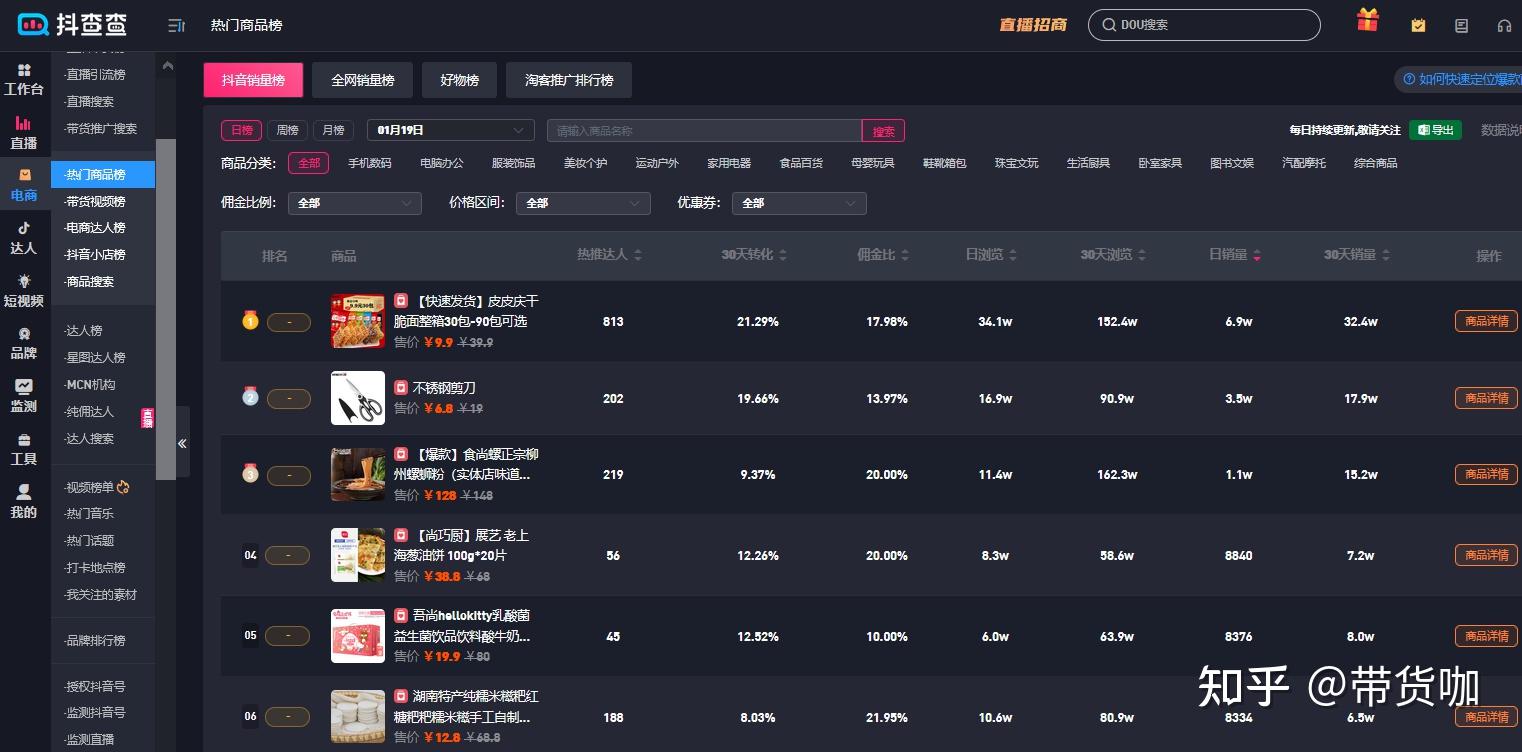Image resolution: width=1522 pixels, height=752 pixels.
Task: Sort the table by 日销量
Action: (1235, 255)
